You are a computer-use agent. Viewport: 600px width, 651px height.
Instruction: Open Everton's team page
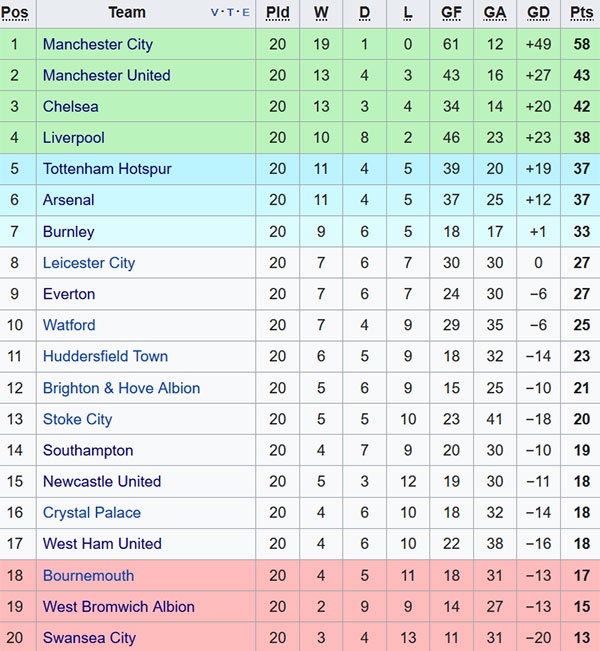(x=69, y=294)
